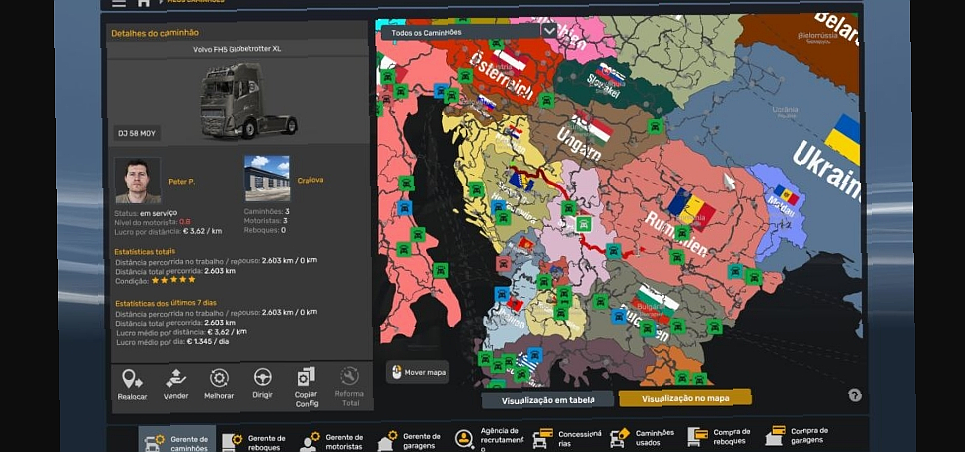Click the Vender sell icon
This screenshot has height=452, width=965.
[176, 378]
